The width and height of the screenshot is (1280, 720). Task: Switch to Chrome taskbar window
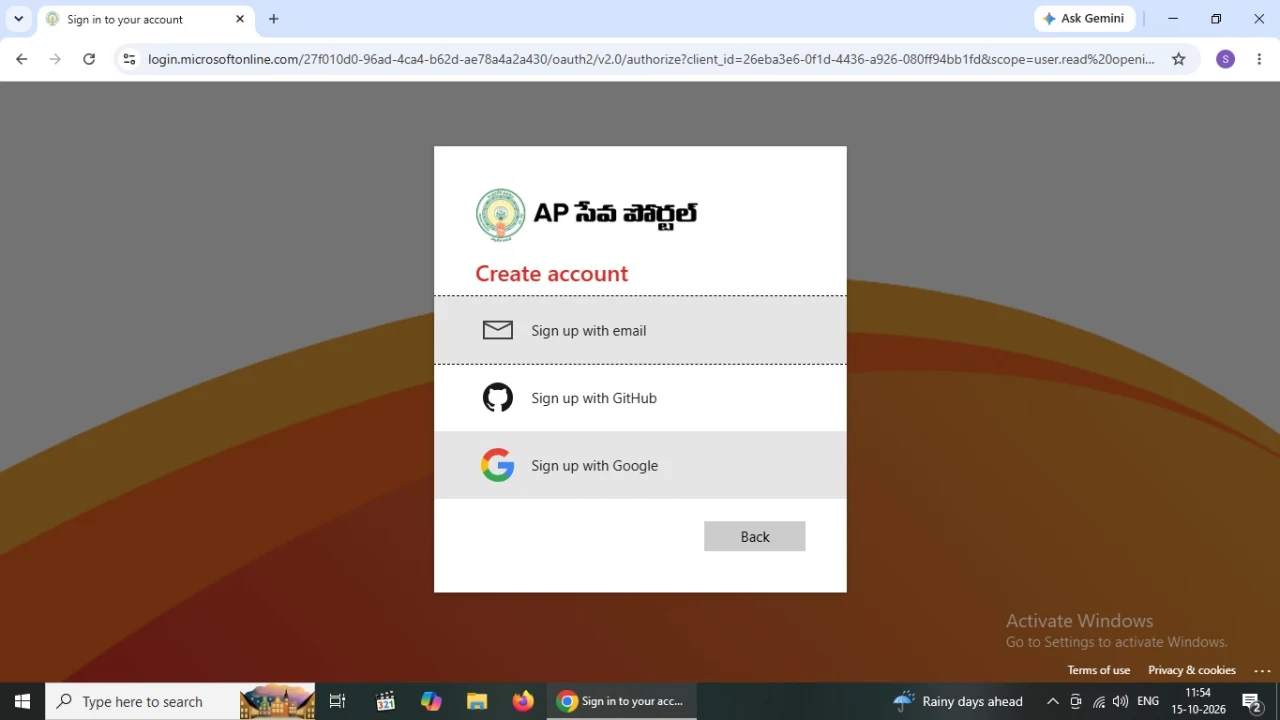coord(621,701)
